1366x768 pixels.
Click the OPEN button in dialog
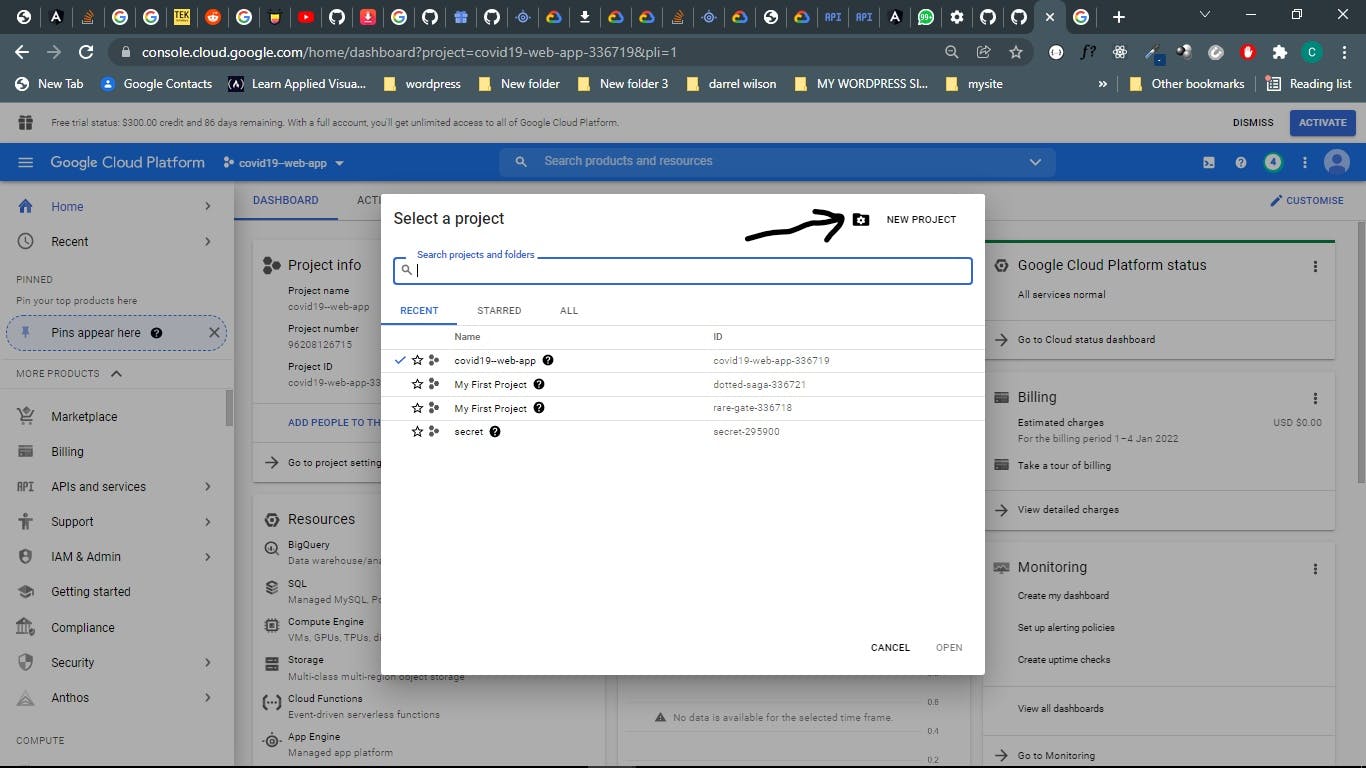tap(949, 647)
